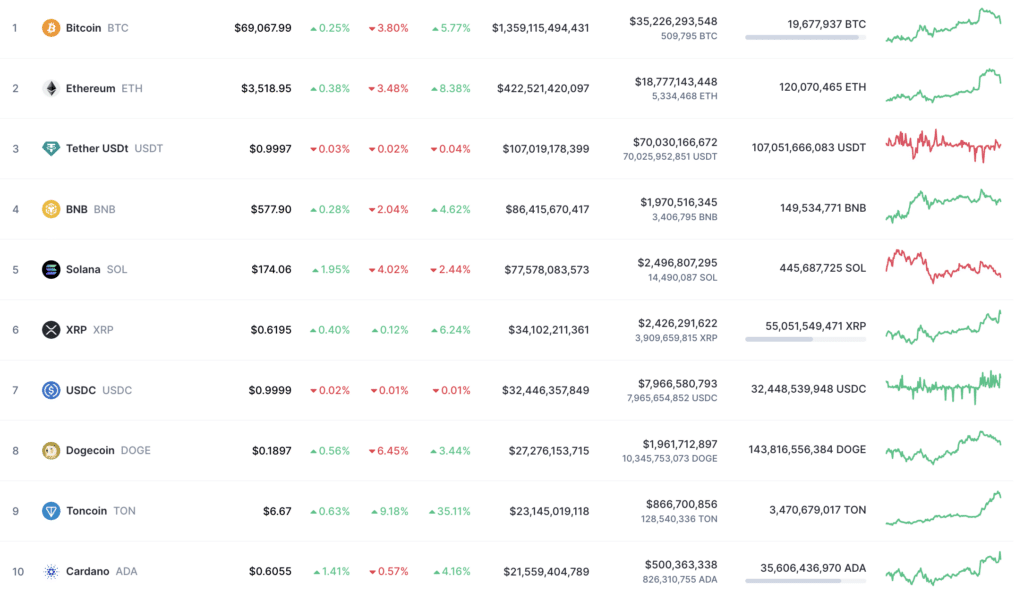The width and height of the screenshot is (1024, 601).
Task: Click Bitcoin's 24h volume $35,226,293,548
Action: click(x=673, y=22)
